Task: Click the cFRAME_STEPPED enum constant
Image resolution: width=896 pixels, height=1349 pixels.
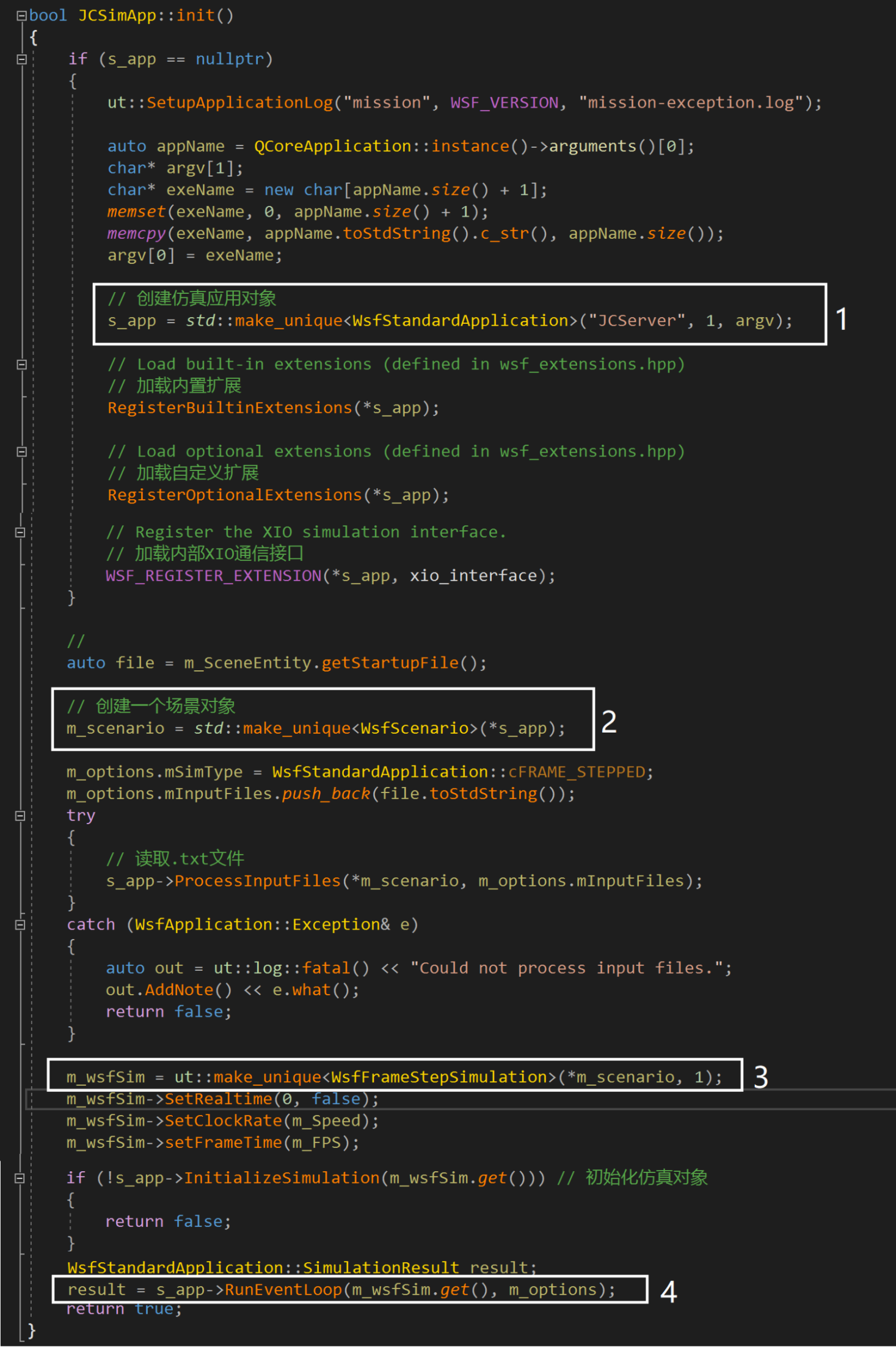Action: coord(577,772)
